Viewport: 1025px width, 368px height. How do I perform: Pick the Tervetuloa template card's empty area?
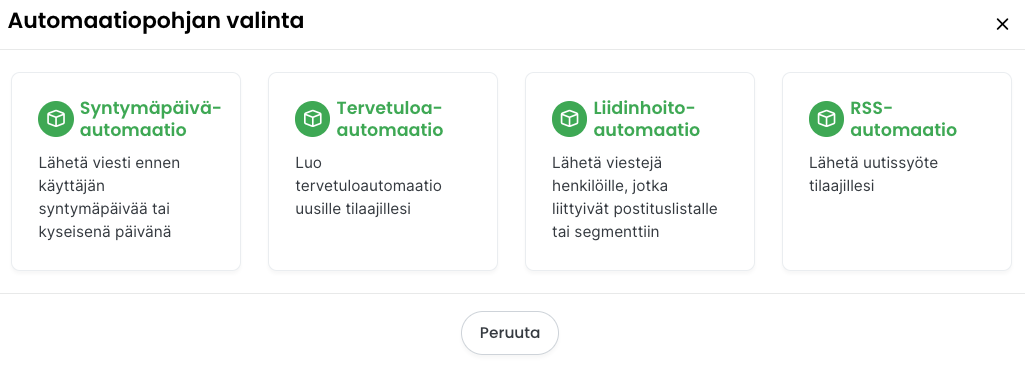pyautogui.click(x=383, y=245)
